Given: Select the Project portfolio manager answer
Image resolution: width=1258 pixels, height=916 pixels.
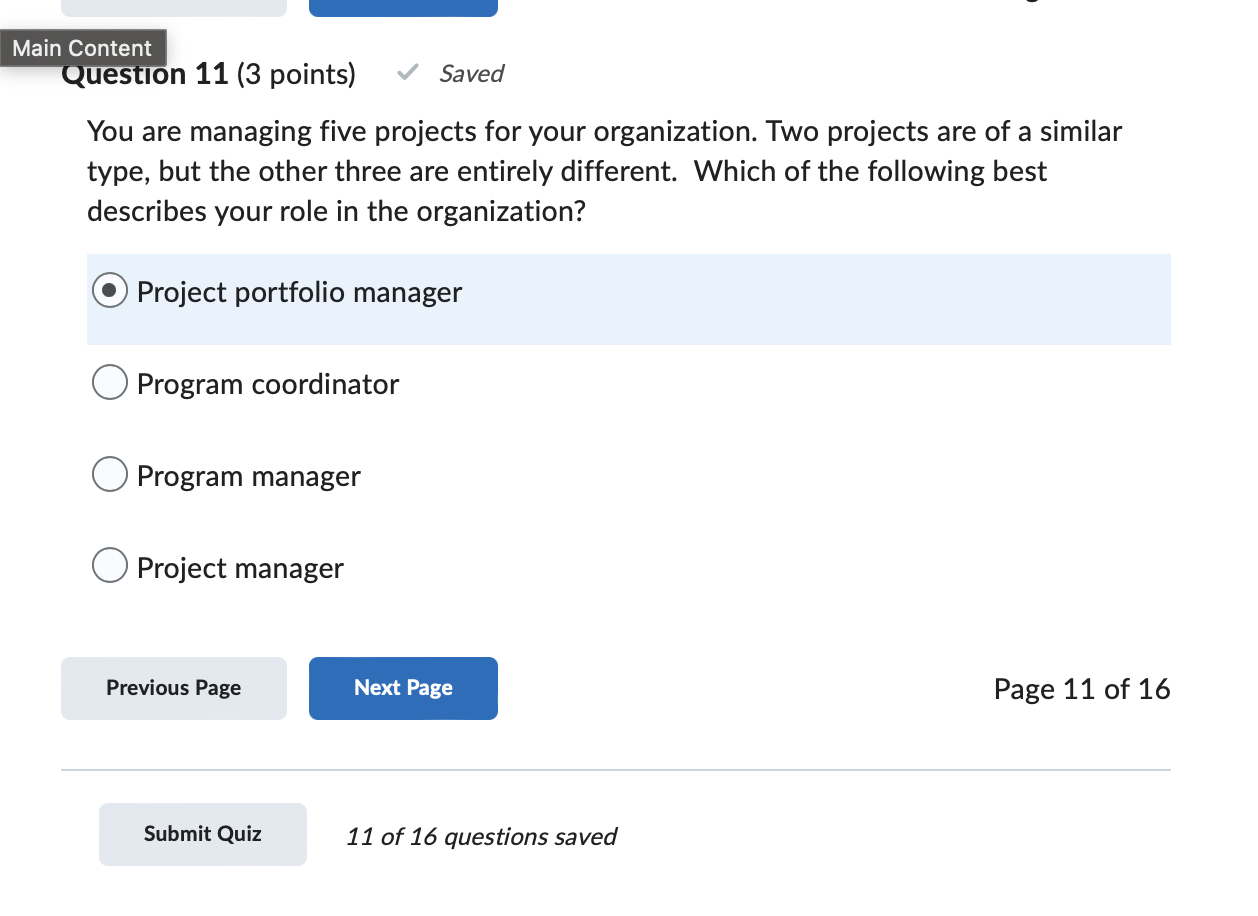Looking at the screenshot, I should pos(109,291).
